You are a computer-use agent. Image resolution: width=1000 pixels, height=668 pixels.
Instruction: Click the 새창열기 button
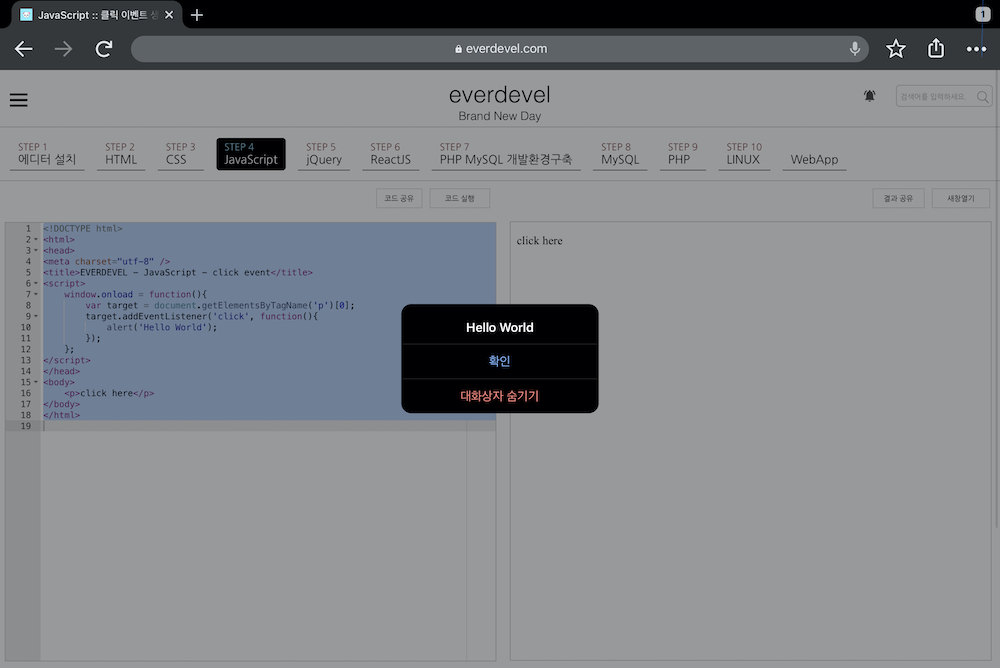tap(960, 198)
